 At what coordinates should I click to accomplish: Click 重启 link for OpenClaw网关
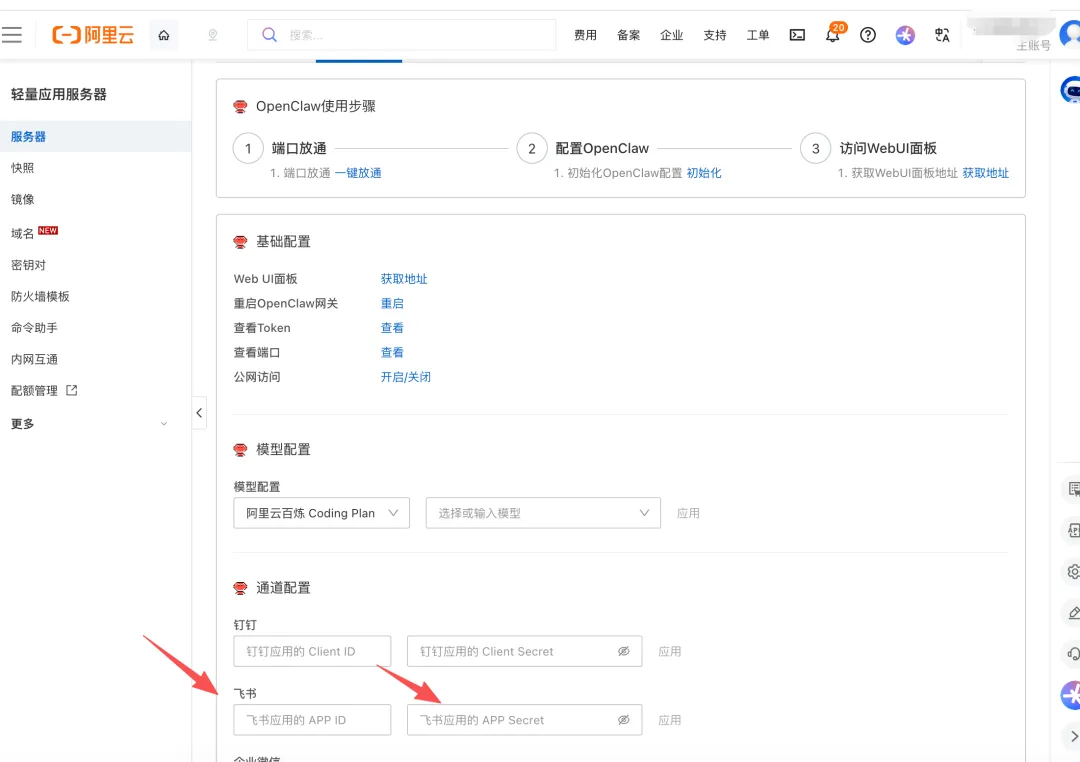pyautogui.click(x=393, y=303)
